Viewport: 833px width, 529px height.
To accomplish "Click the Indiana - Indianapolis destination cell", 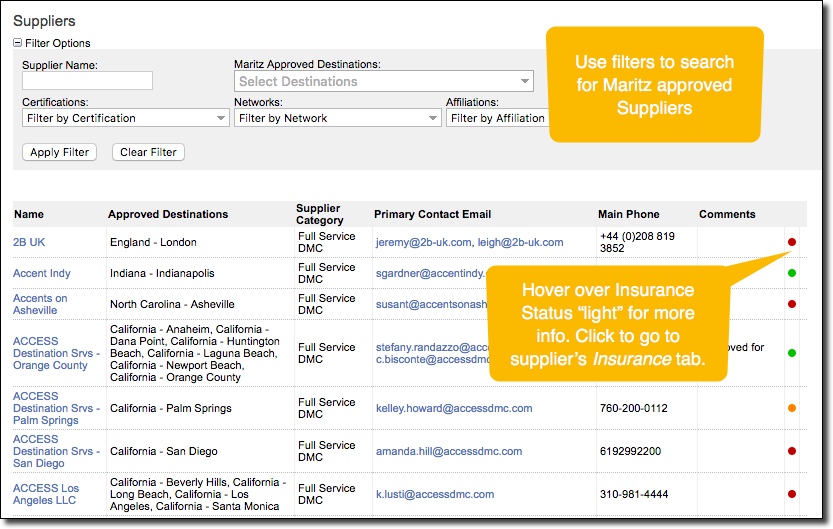I will tap(162, 273).
